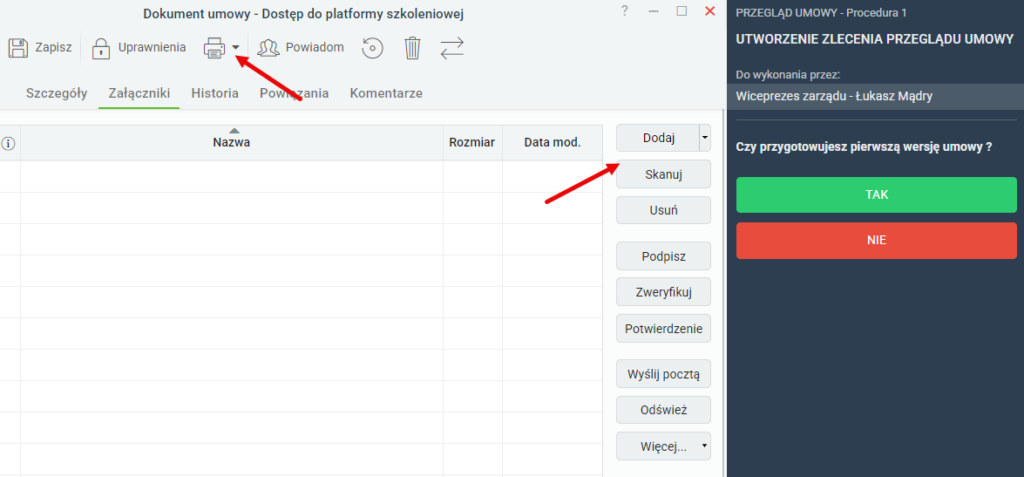Expand the Więcej... dropdown button
Screen dimensions: 1024x477
coord(664,447)
